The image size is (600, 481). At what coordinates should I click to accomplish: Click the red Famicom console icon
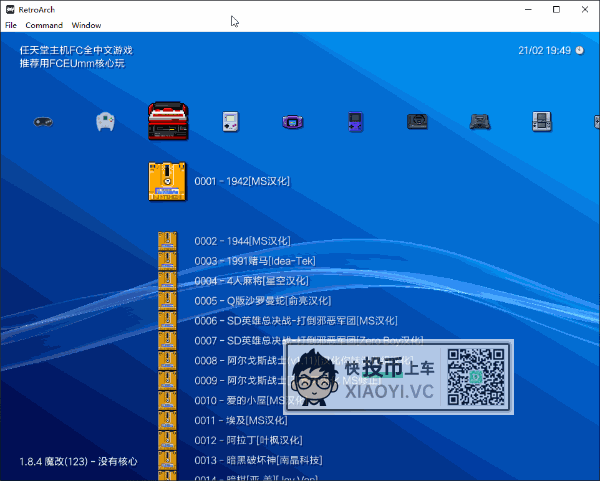tap(168, 122)
